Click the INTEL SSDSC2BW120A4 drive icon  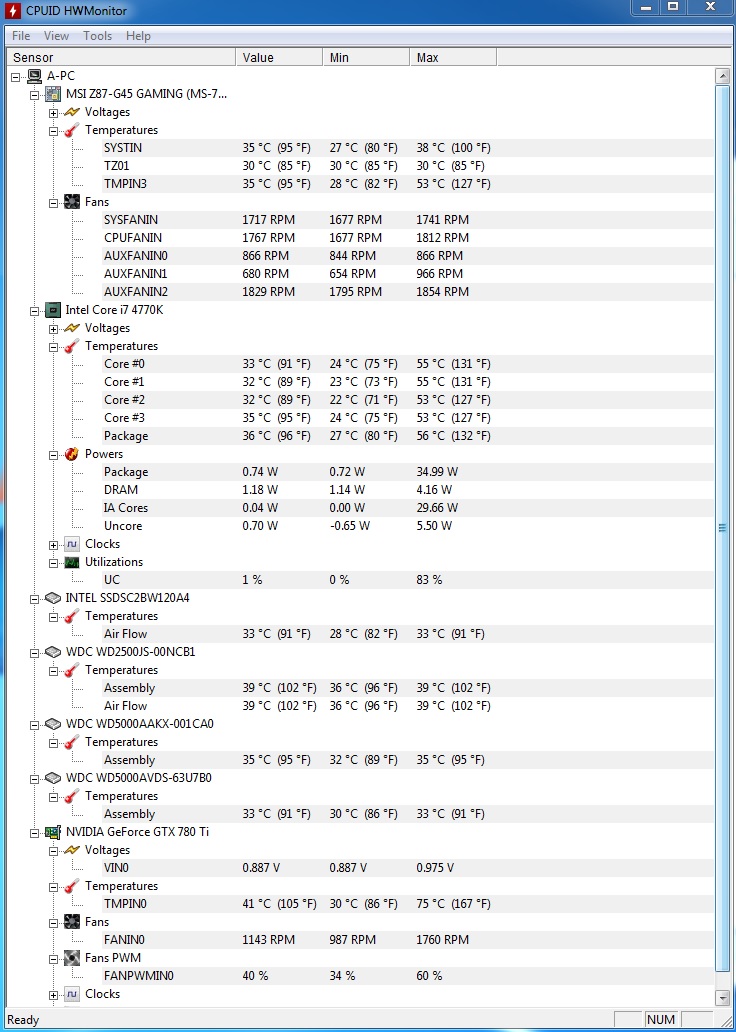(x=53, y=598)
